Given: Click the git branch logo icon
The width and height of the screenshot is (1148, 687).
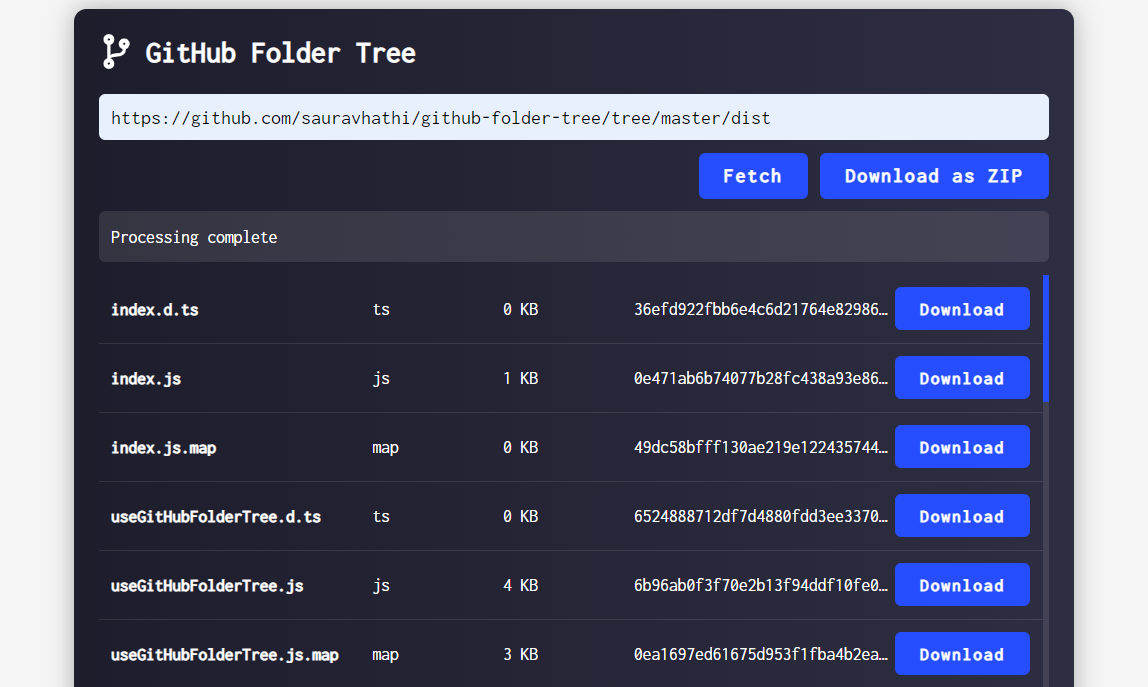Looking at the screenshot, I should (116, 52).
